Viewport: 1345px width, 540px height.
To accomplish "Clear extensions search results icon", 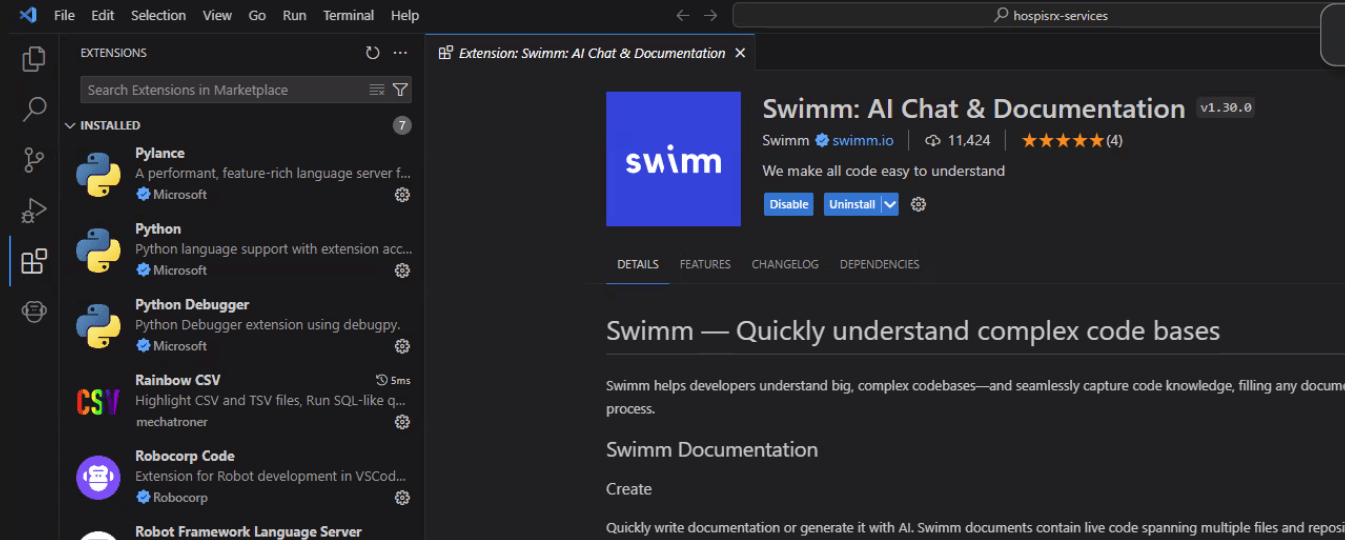I will coord(377,90).
